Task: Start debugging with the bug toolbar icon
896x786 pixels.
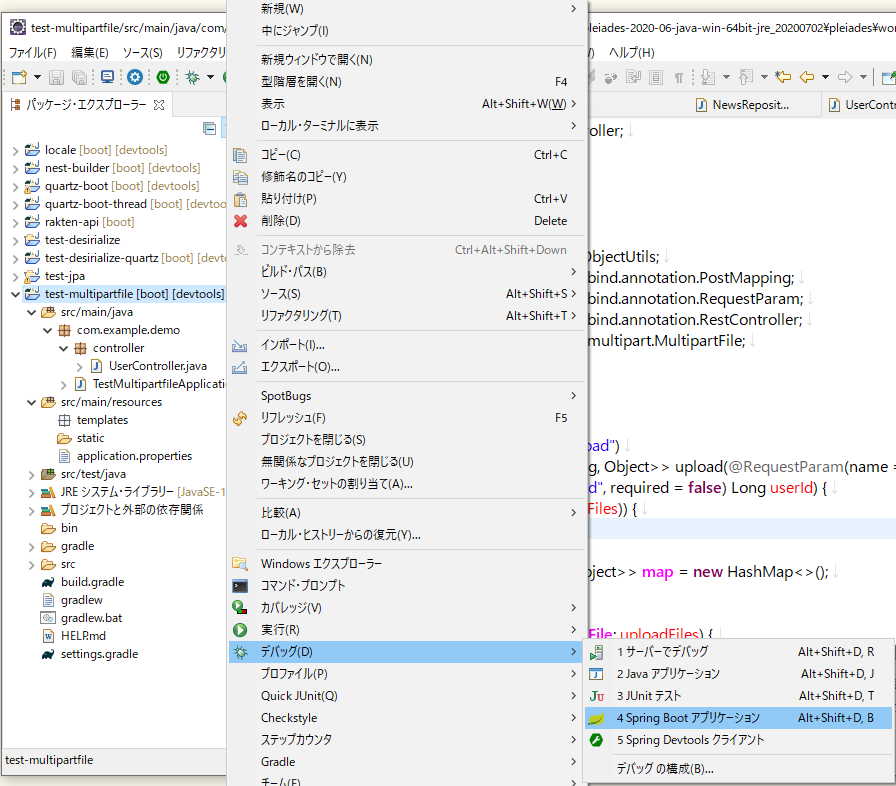Action: [x=191, y=76]
